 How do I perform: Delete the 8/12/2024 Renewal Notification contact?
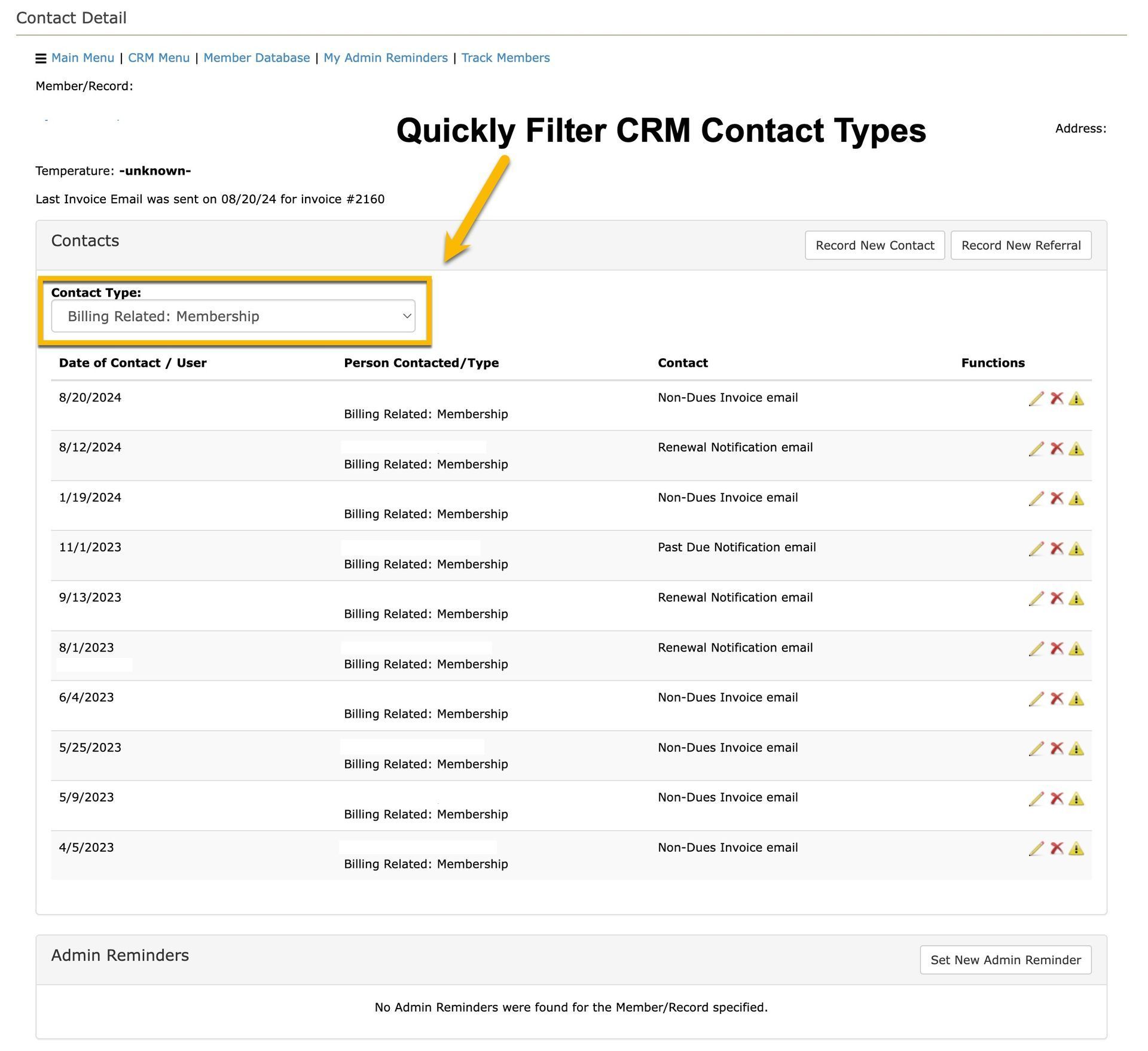click(x=1057, y=448)
